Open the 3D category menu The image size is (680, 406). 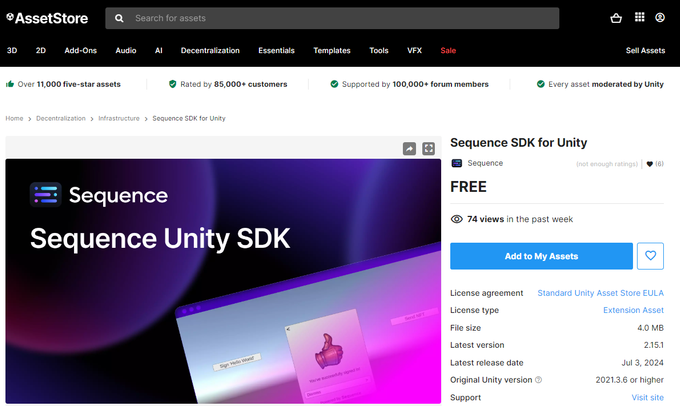12,50
